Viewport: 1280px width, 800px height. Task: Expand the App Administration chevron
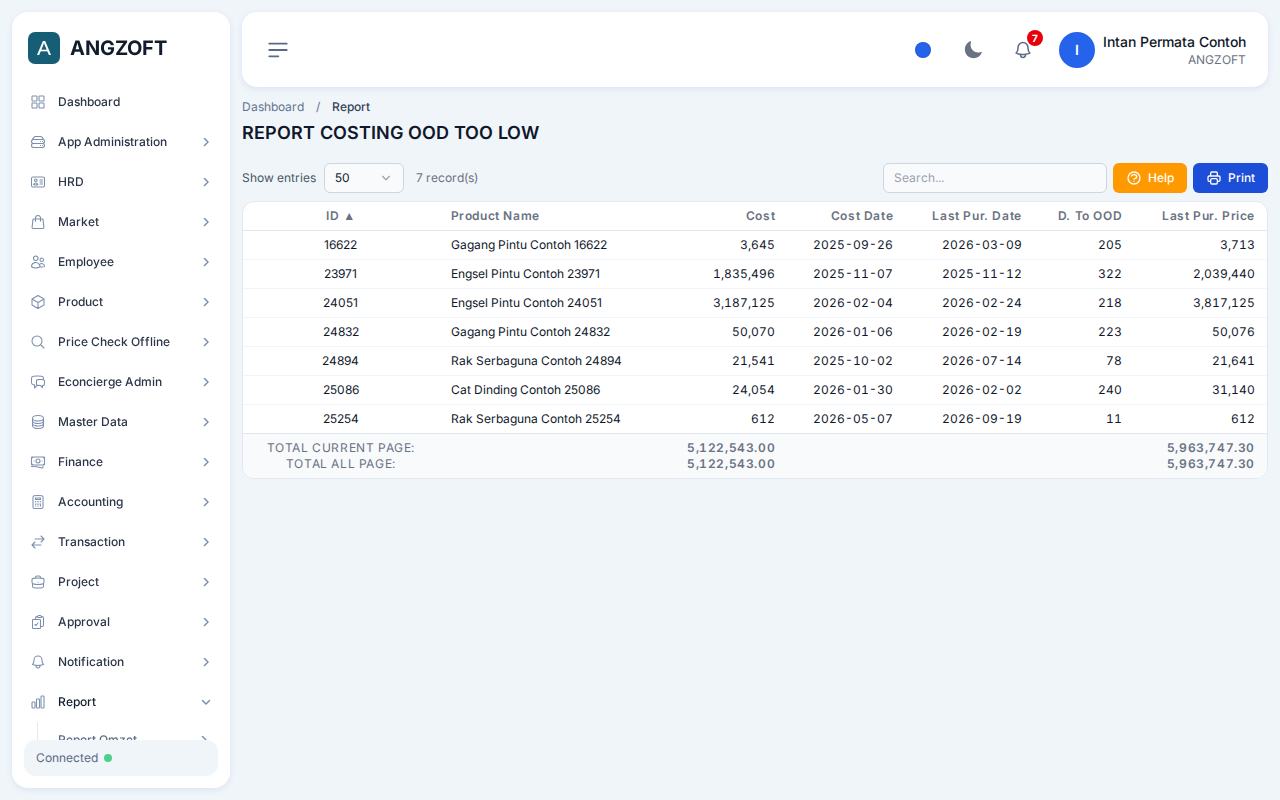tap(206, 142)
